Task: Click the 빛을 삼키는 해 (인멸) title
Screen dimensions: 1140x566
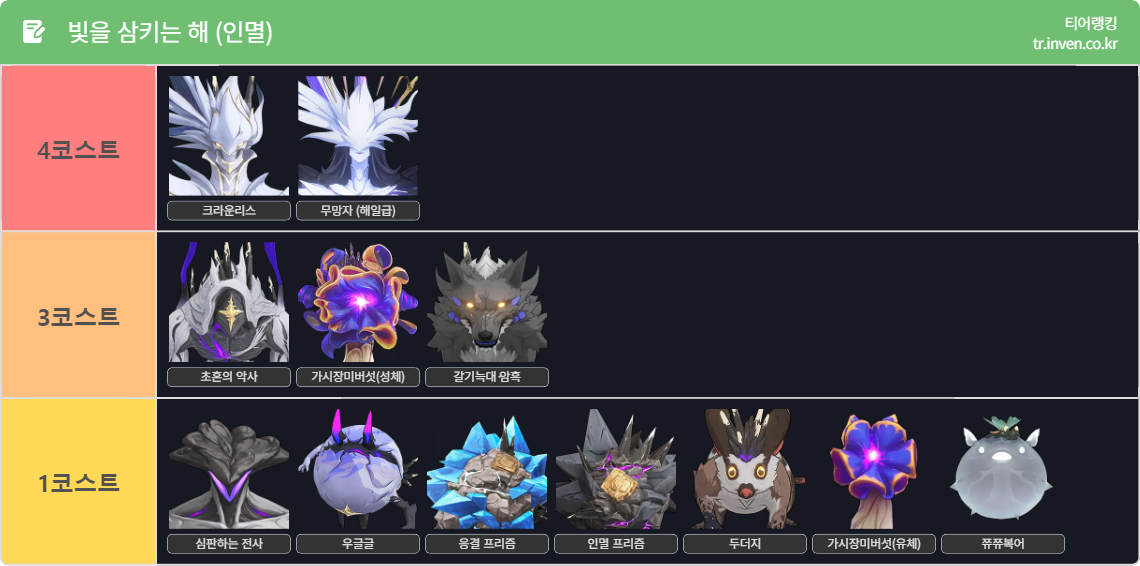Action: click(171, 32)
